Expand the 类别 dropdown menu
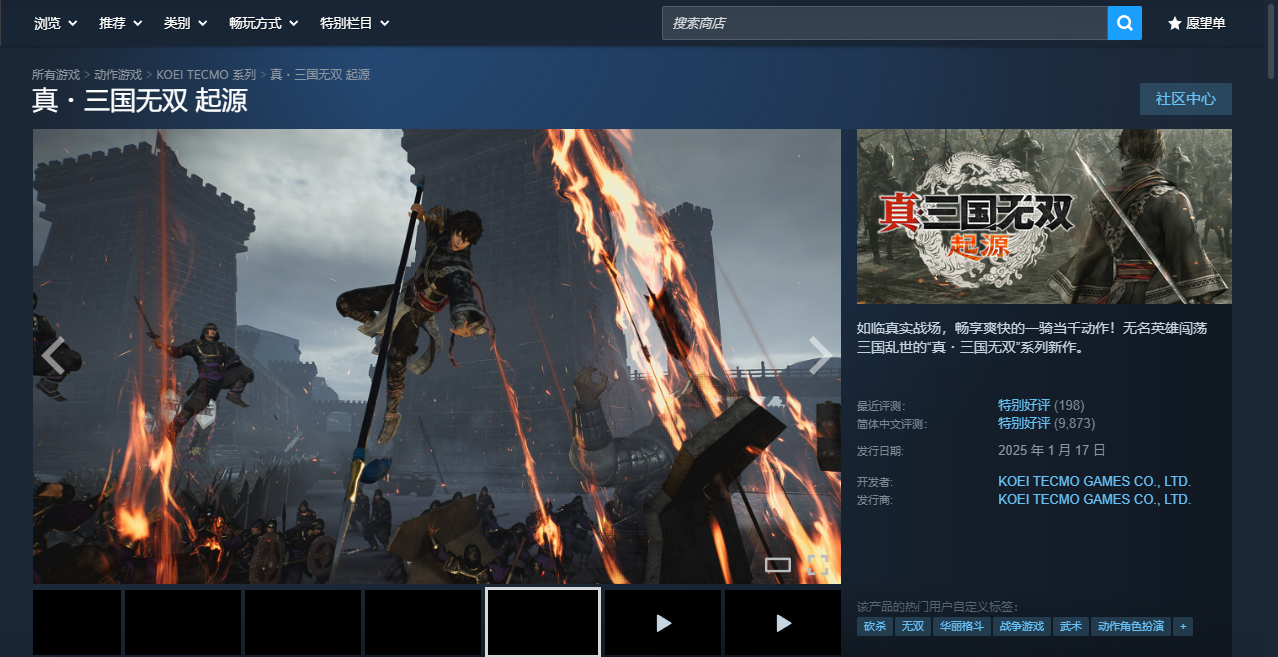1278x657 pixels. [185, 23]
